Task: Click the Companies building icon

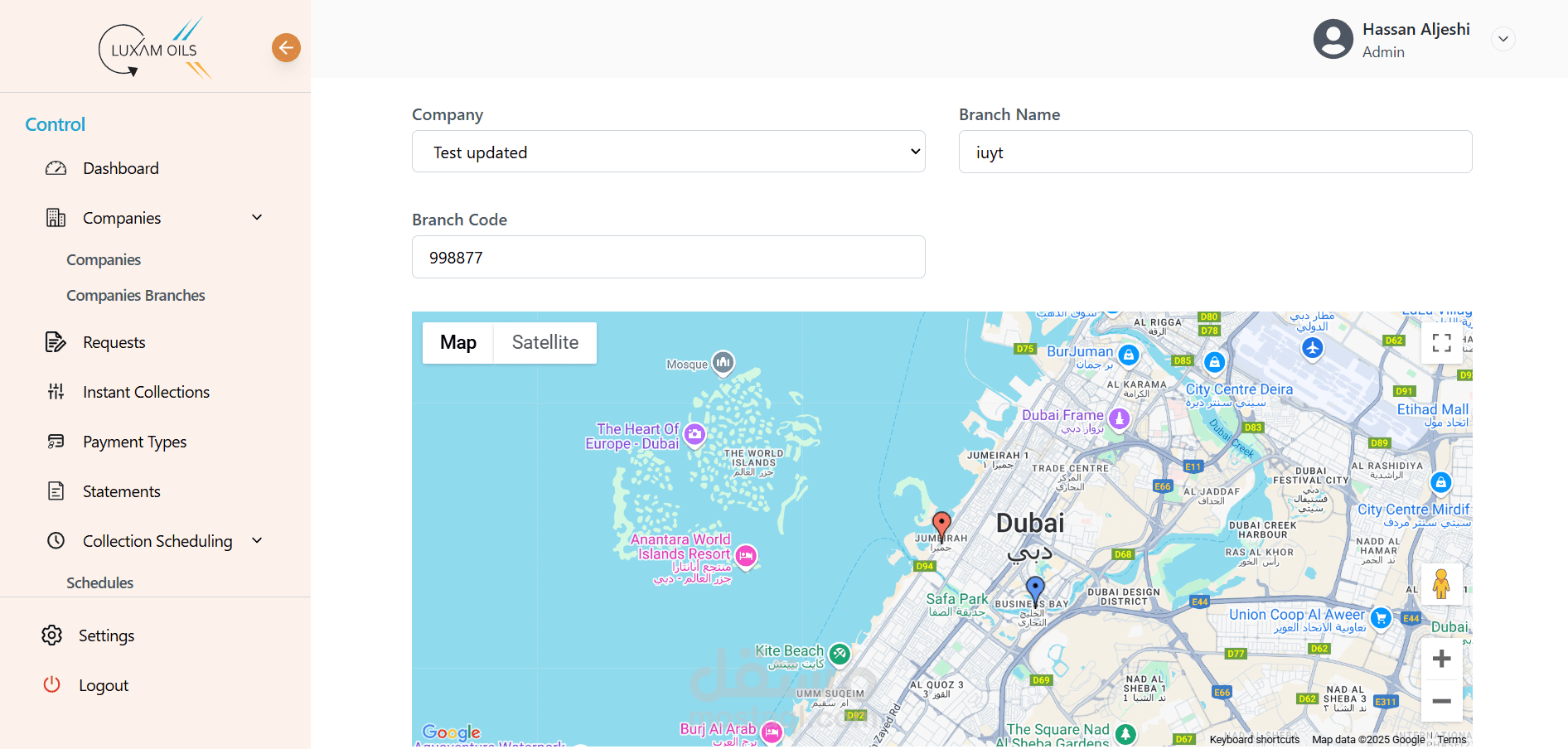Action: tap(56, 218)
